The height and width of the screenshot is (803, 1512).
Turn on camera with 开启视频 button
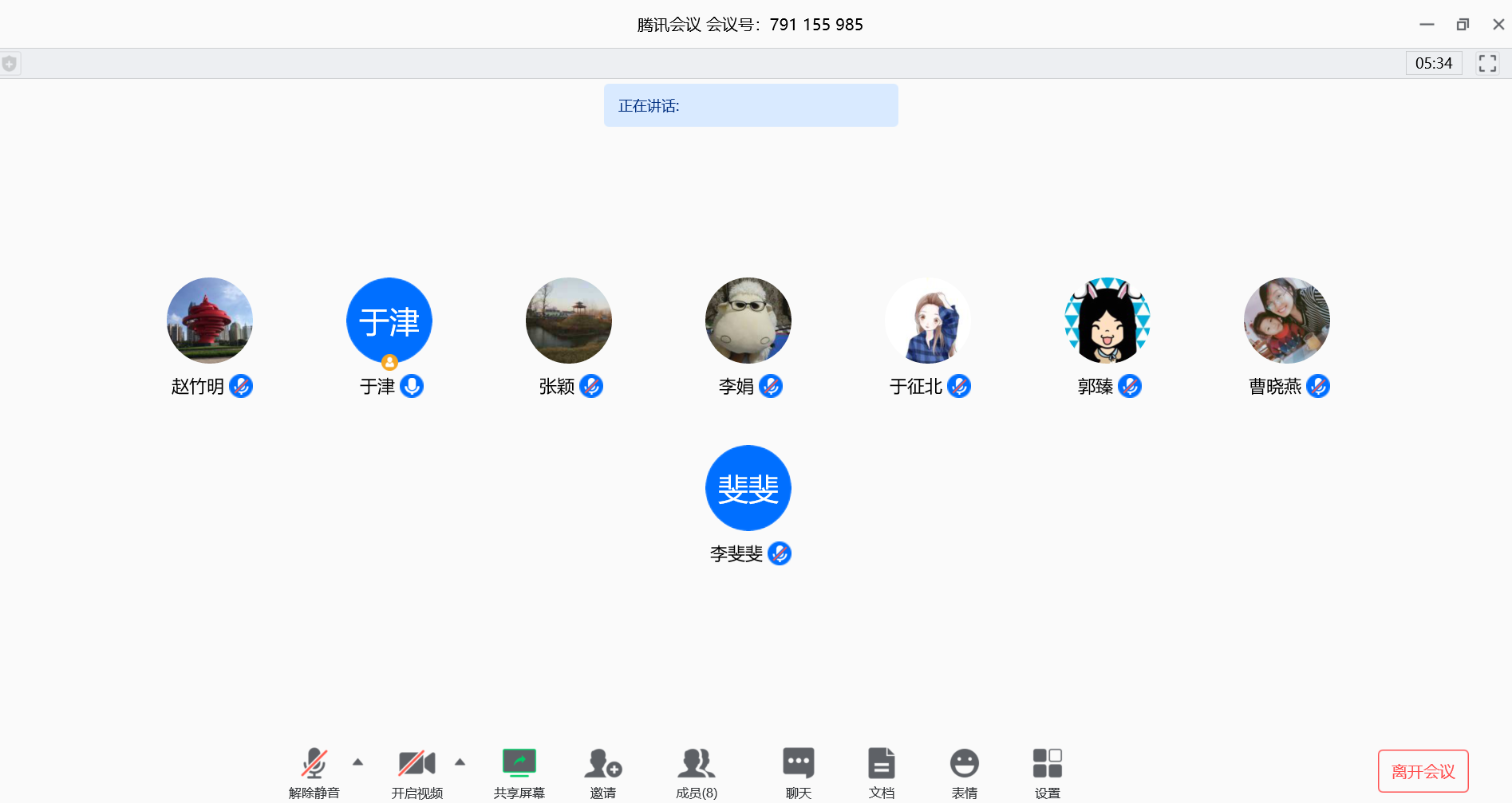pos(416,764)
